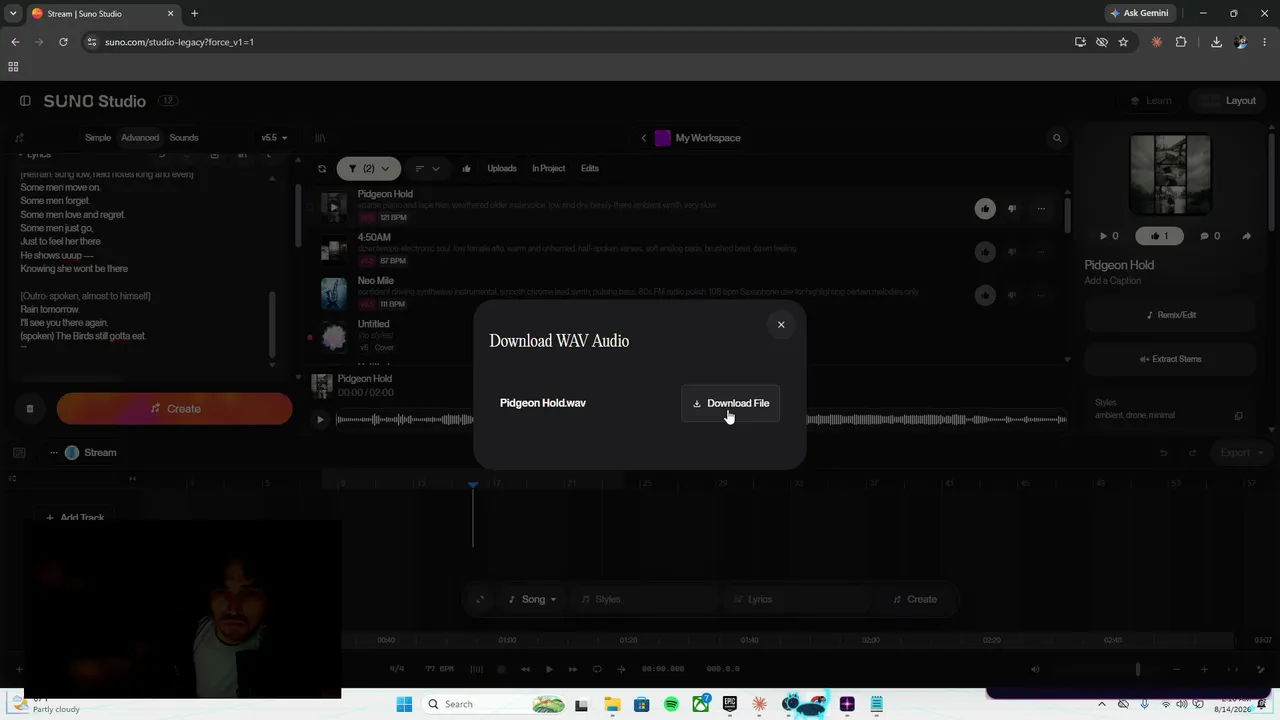The image size is (1280, 720).
Task: Select the 4:50AM song thumbnail
Action: (x=334, y=249)
